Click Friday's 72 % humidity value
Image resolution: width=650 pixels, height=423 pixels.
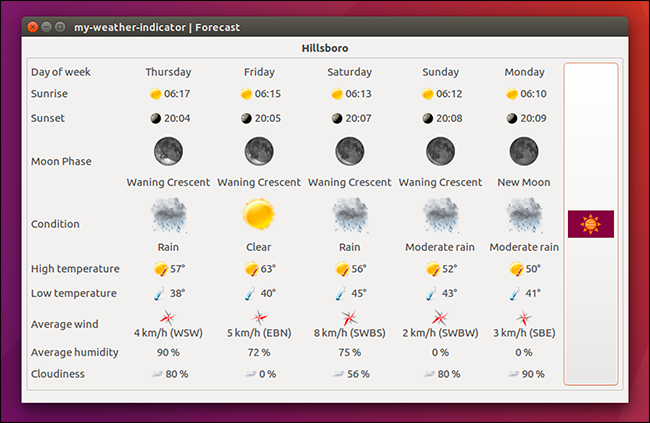259,352
